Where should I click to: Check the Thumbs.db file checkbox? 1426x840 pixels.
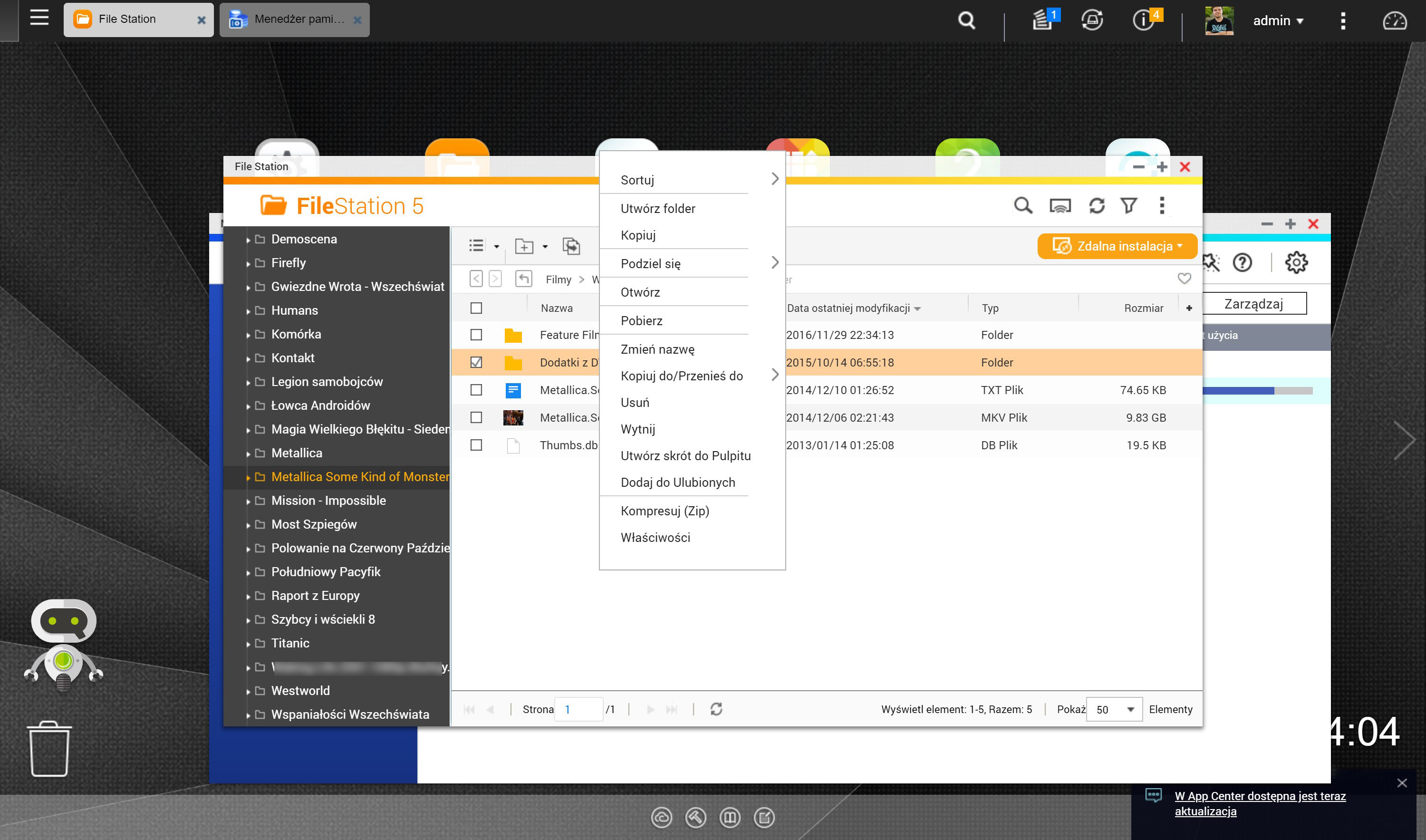476,445
